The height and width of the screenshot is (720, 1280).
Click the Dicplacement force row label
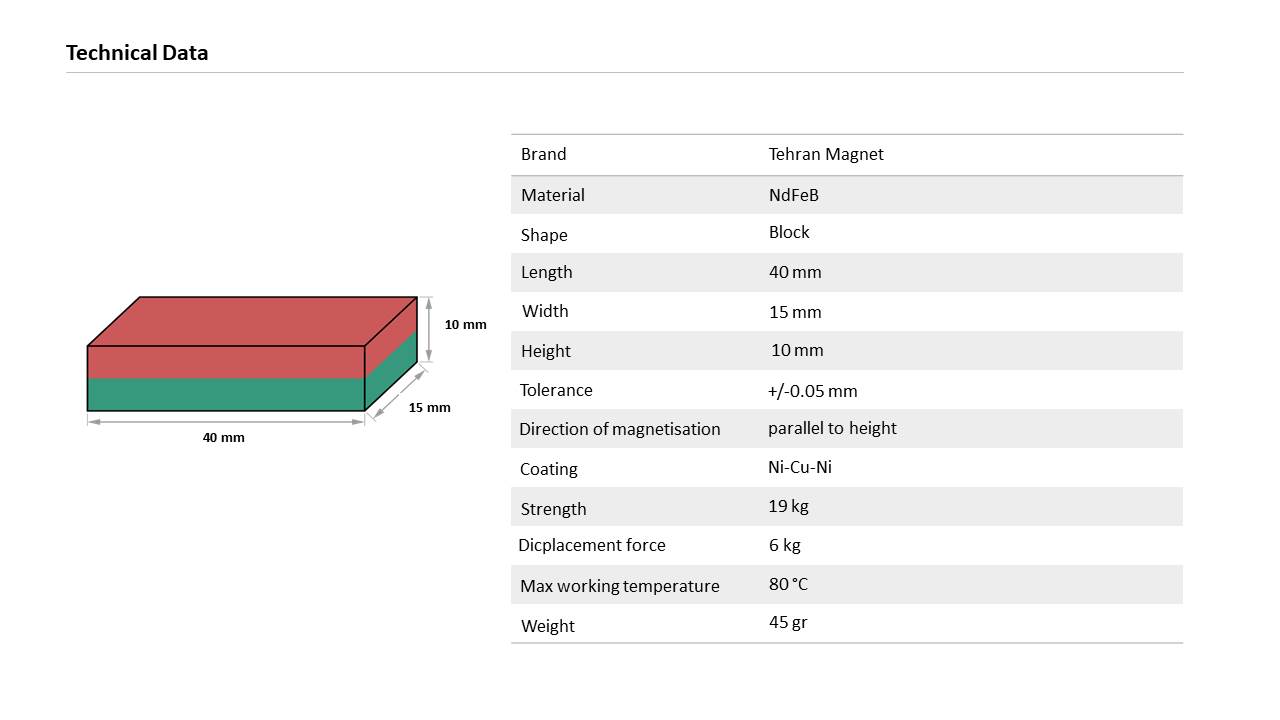tap(592, 545)
